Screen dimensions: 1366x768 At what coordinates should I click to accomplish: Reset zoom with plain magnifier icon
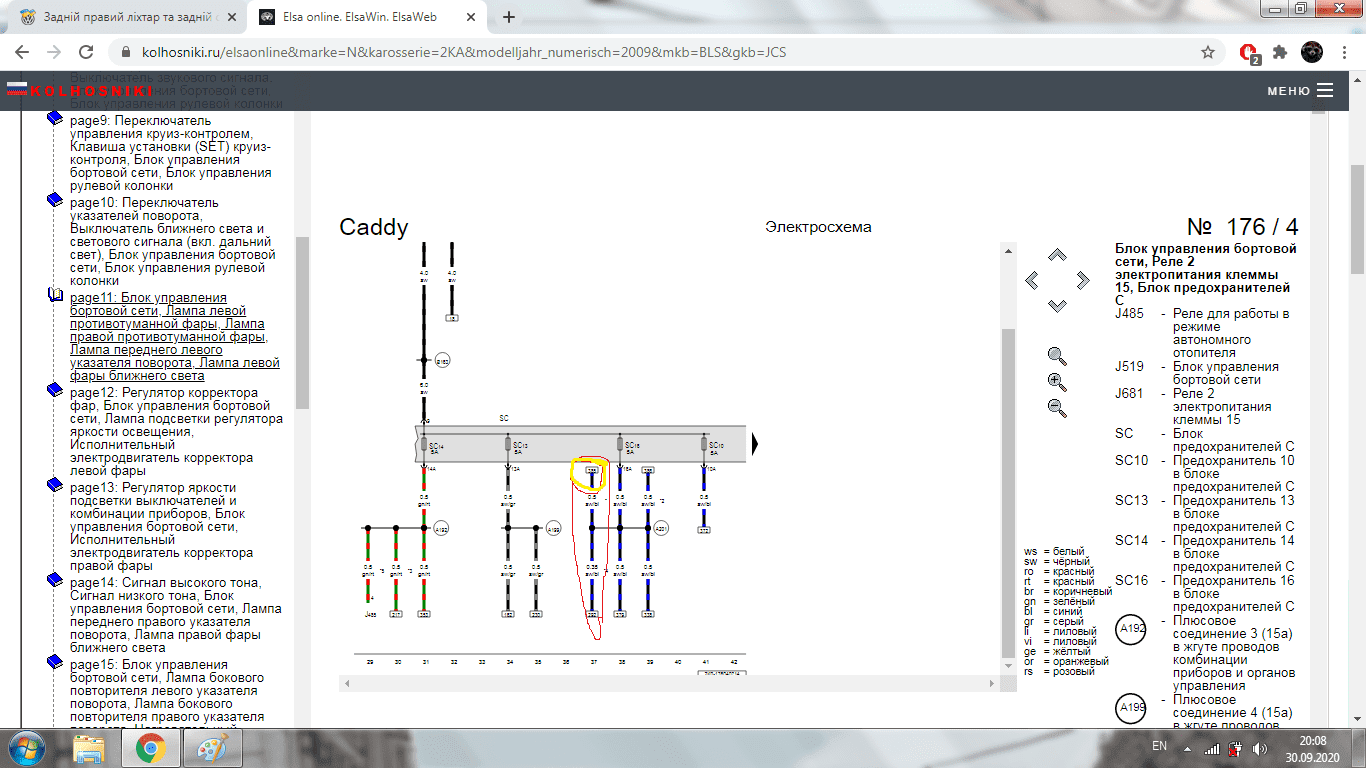(x=1057, y=356)
